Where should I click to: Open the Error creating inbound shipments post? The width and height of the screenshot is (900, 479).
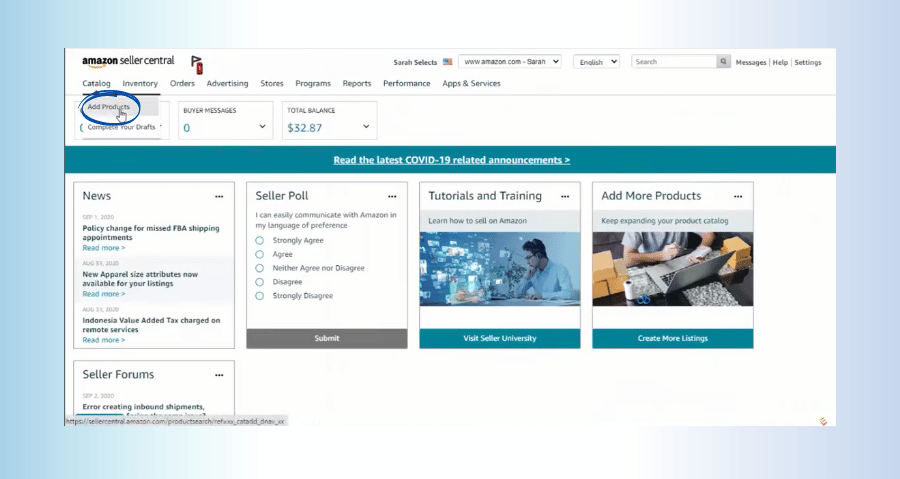point(143,407)
